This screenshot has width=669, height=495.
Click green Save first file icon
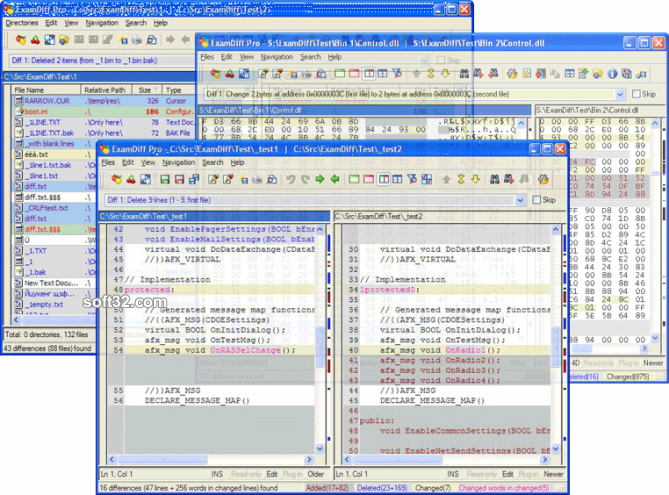(x=165, y=179)
